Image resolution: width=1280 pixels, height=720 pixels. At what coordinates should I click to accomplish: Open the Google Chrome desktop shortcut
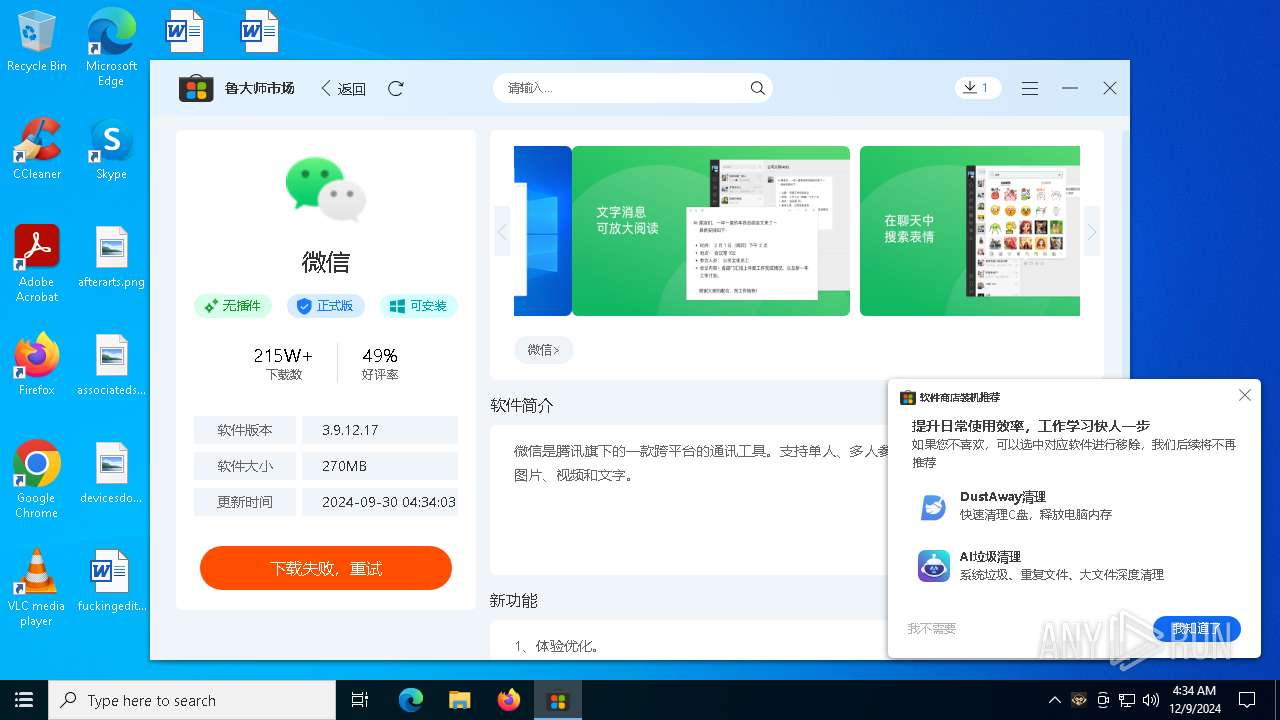point(37,479)
